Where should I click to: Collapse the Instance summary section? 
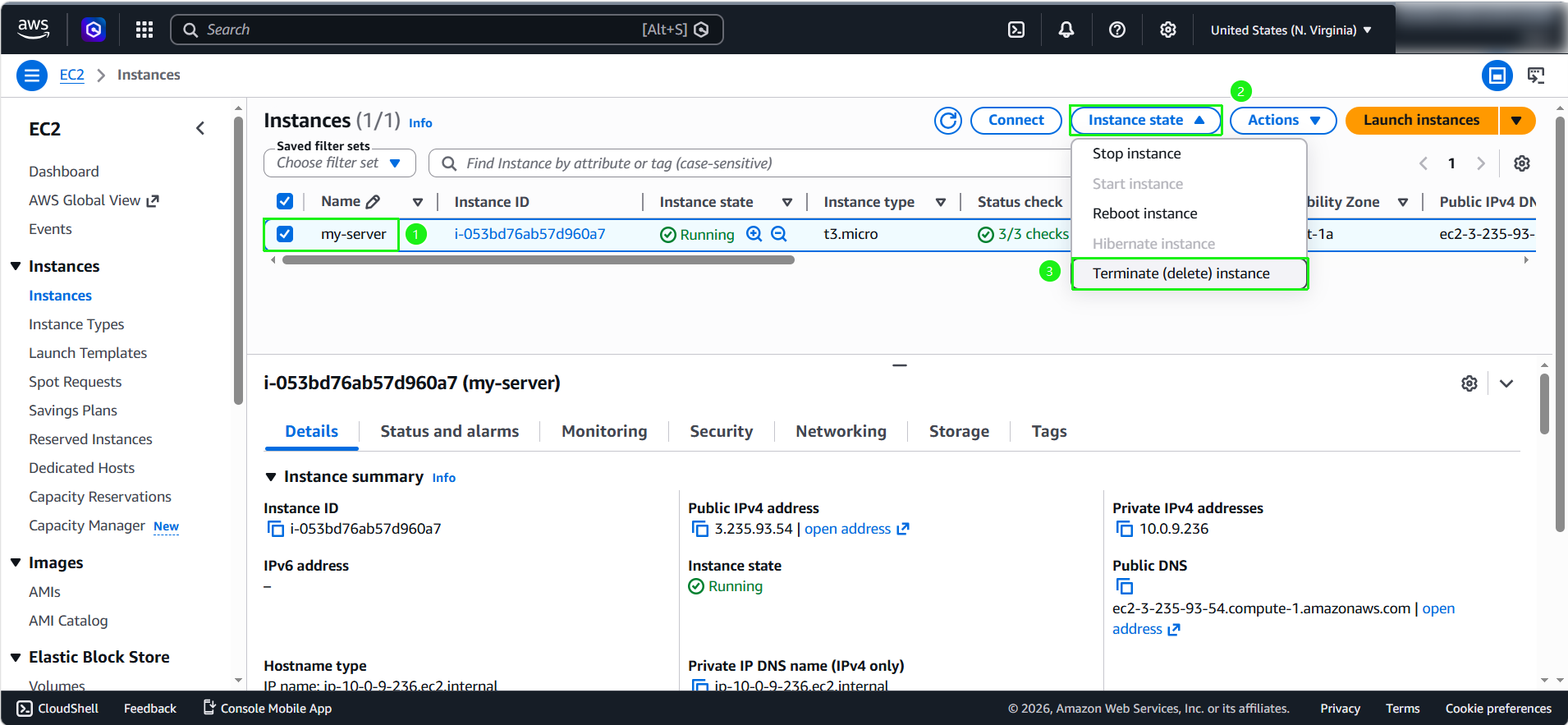point(271,477)
